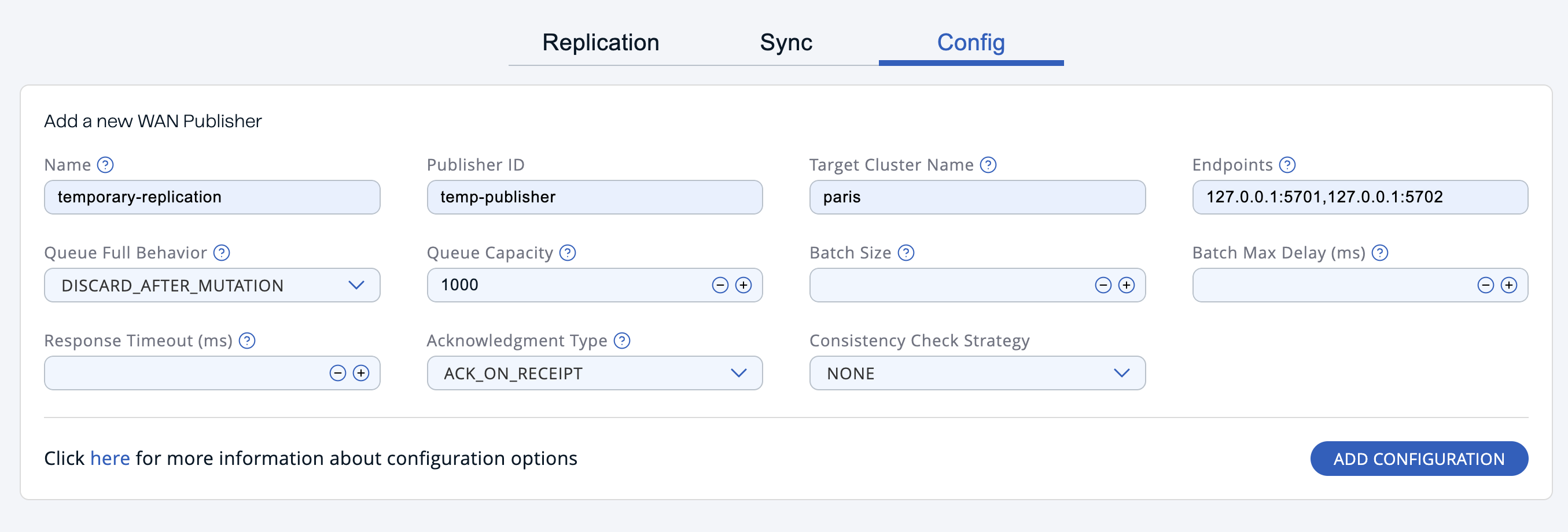
Task: Click the ADD CONFIGURATION button
Action: [x=1419, y=459]
